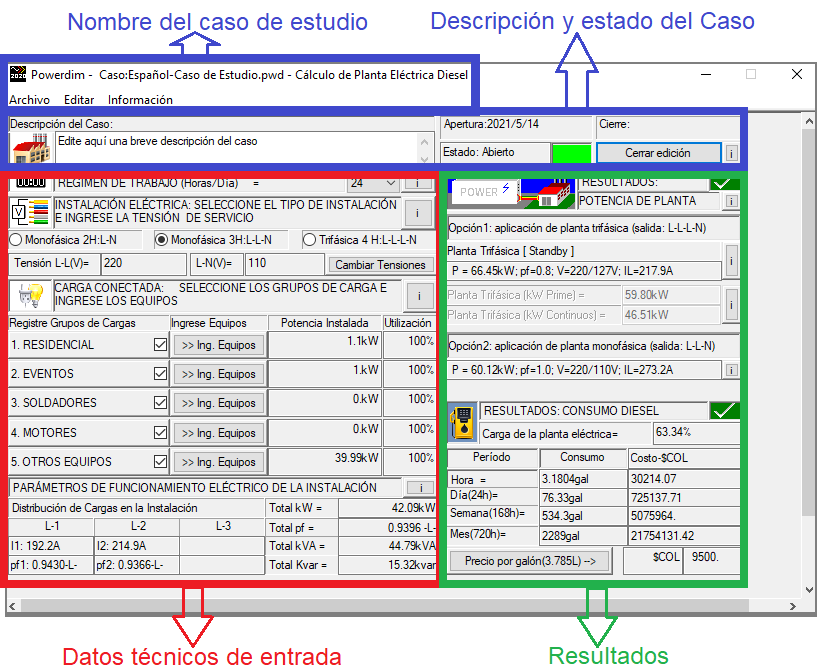Click the Cerrar edición button
This screenshot has width=819, height=668.
coord(657,153)
